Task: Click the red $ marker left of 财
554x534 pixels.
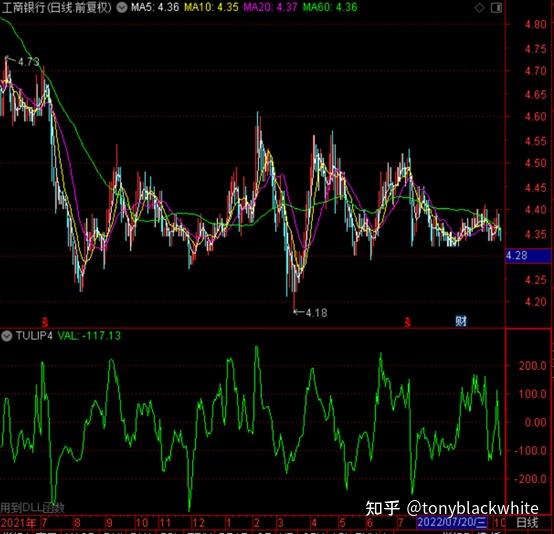Action: pos(408,322)
